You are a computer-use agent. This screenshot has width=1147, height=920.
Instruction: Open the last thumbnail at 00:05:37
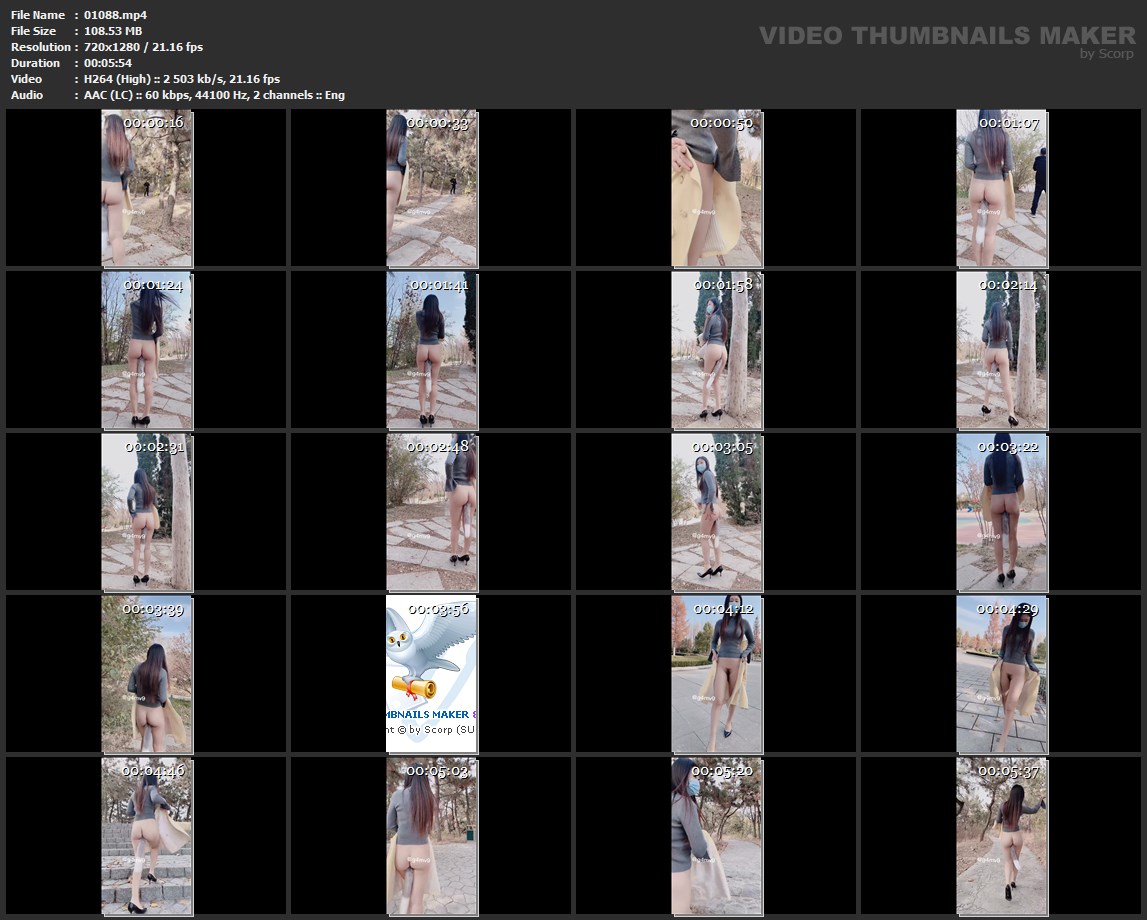point(1001,836)
